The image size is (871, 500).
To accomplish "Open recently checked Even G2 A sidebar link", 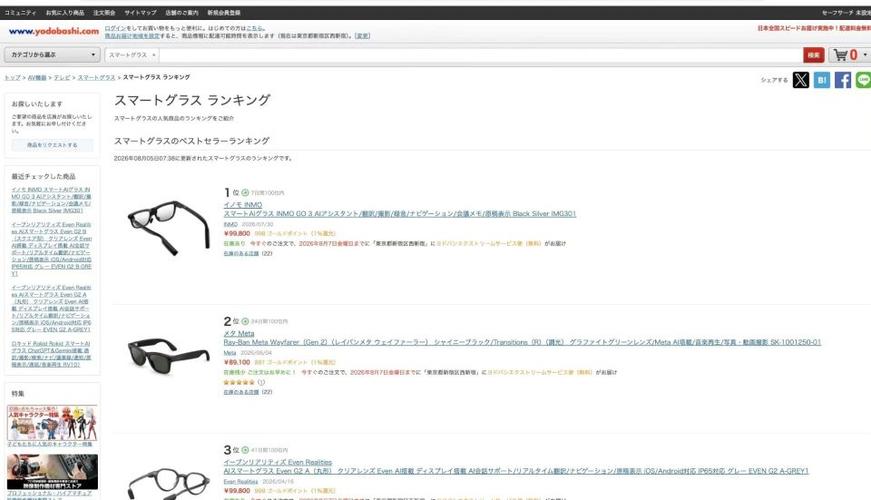I will (x=51, y=309).
